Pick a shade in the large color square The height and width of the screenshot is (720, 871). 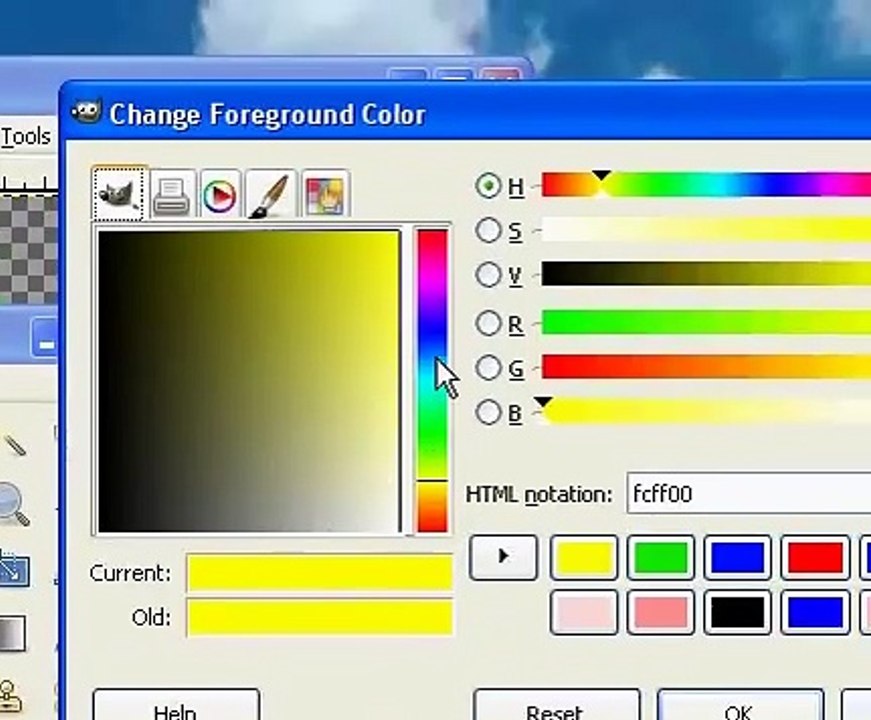click(249, 381)
